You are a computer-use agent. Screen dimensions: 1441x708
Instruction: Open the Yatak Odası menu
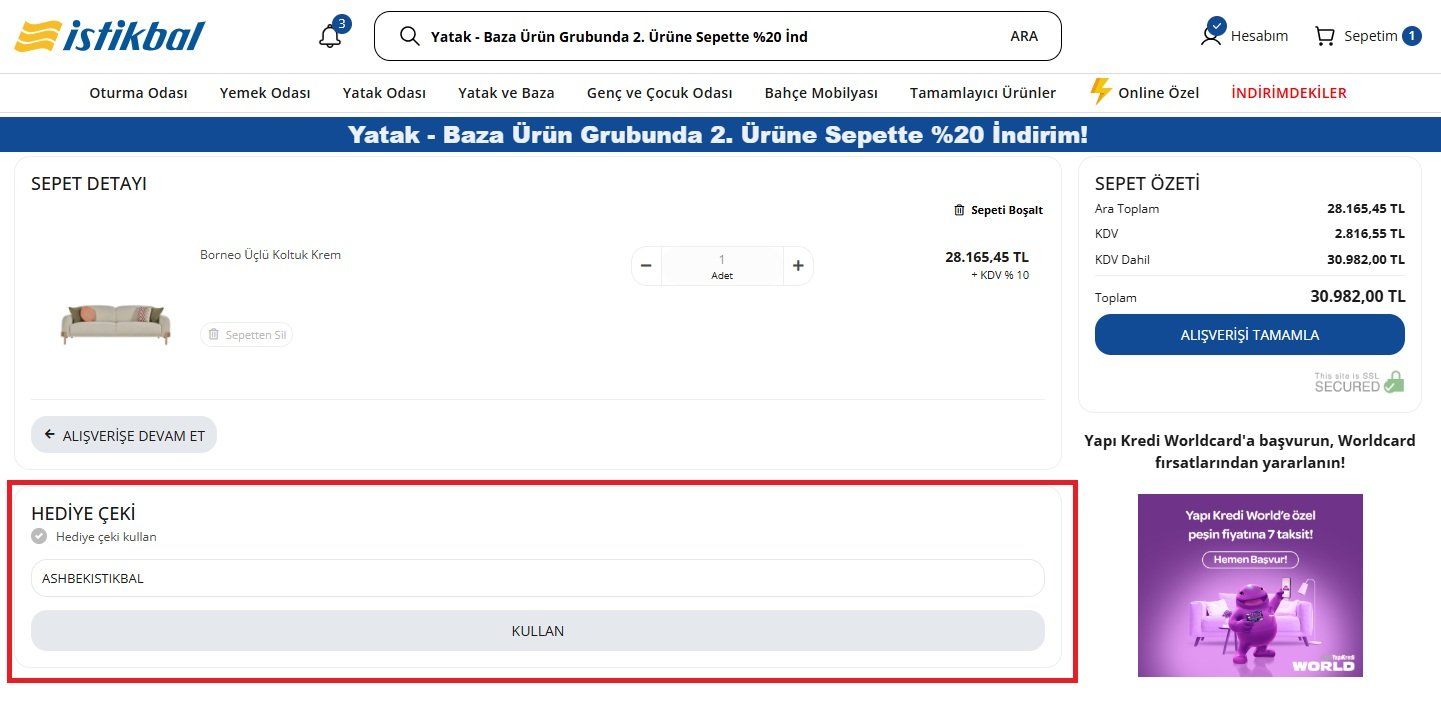(x=384, y=93)
